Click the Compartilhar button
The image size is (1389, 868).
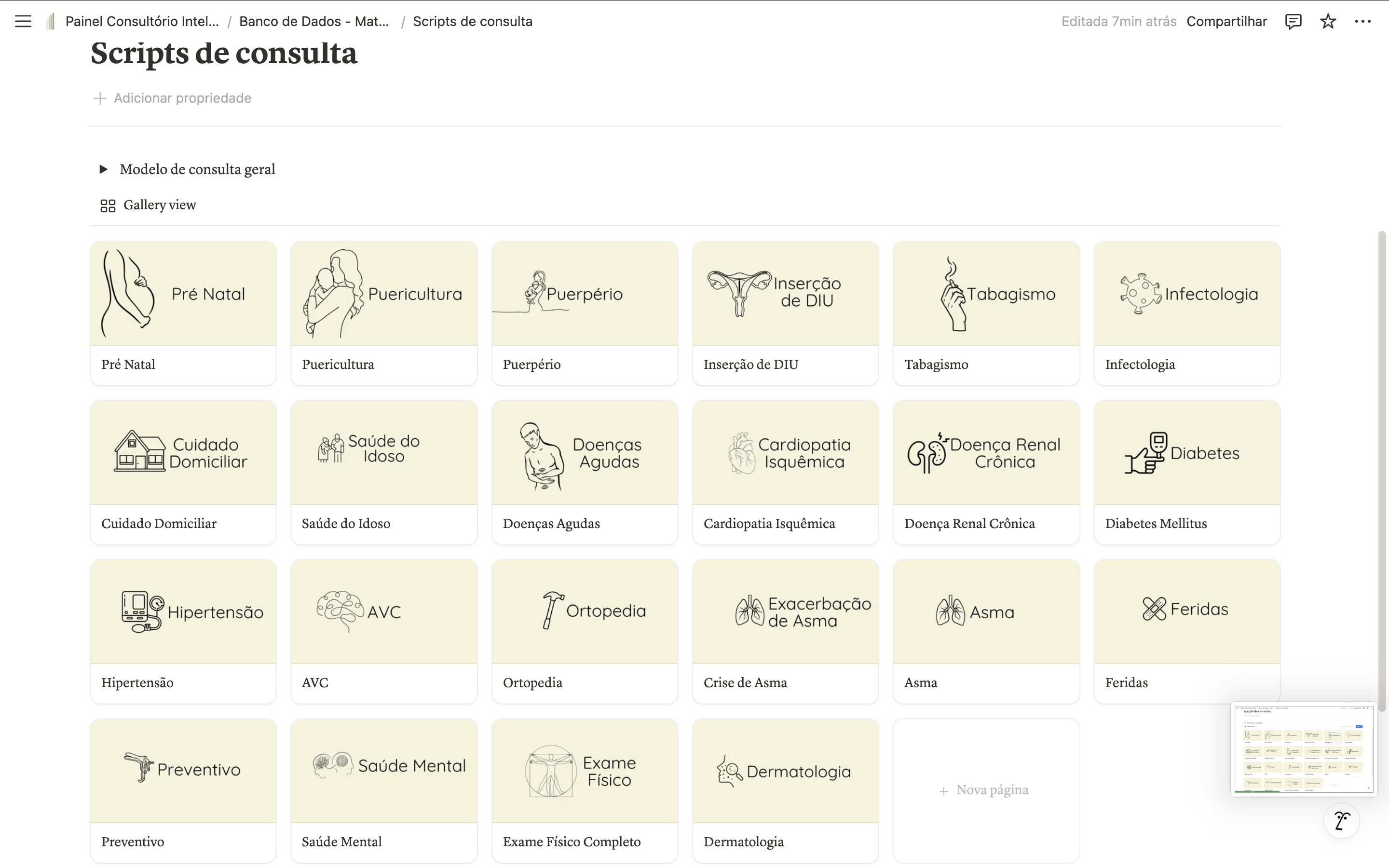click(1226, 21)
